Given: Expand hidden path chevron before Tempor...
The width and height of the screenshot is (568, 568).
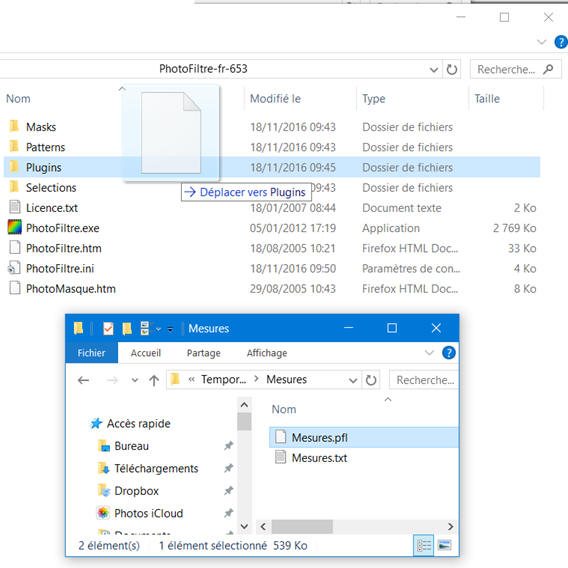Looking at the screenshot, I should click(x=191, y=379).
